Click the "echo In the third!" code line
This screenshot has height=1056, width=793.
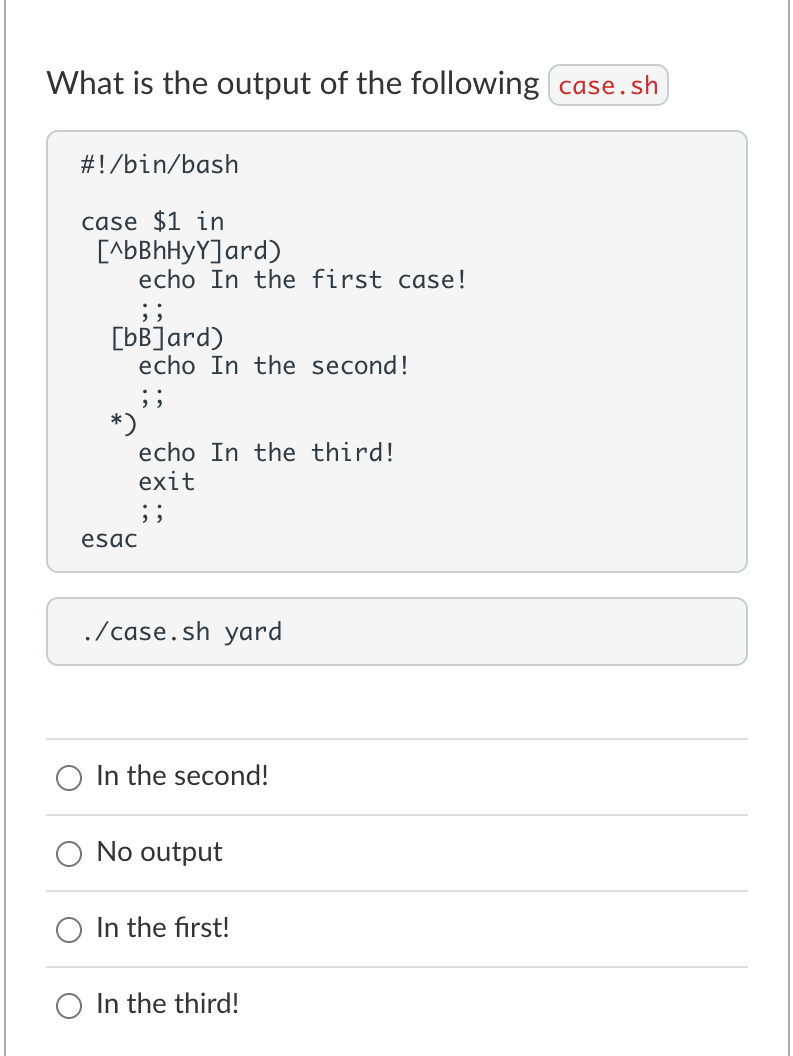[267, 453]
